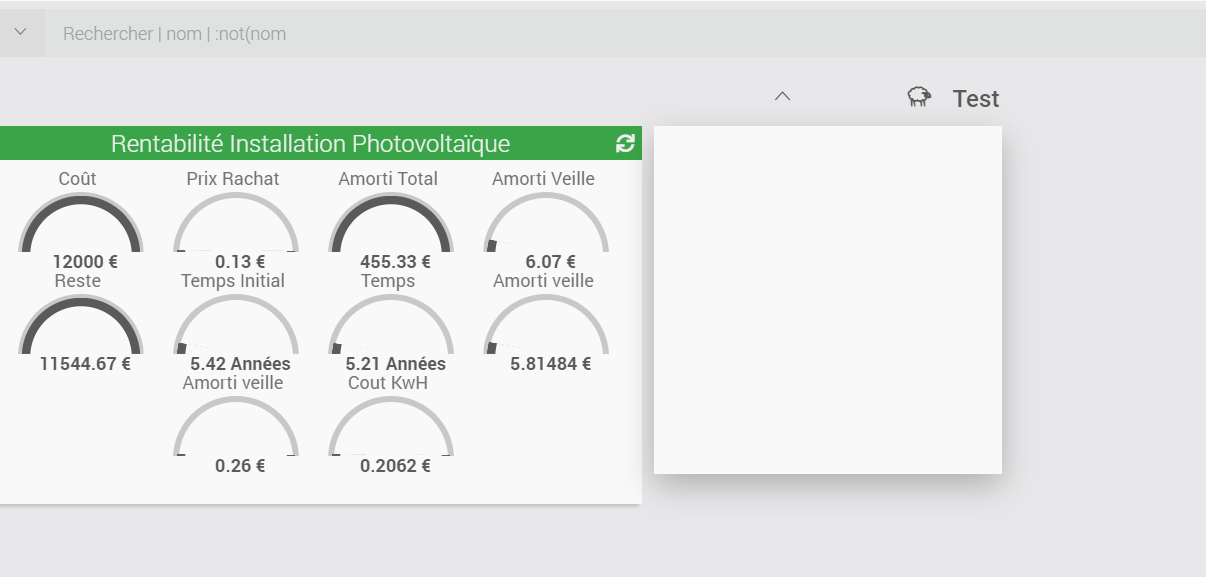The height and width of the screenshot is (577, 1206).
Task: Refresh the Rentabilité Installation Photovoltaïque widget
Action: coord(625,144)
